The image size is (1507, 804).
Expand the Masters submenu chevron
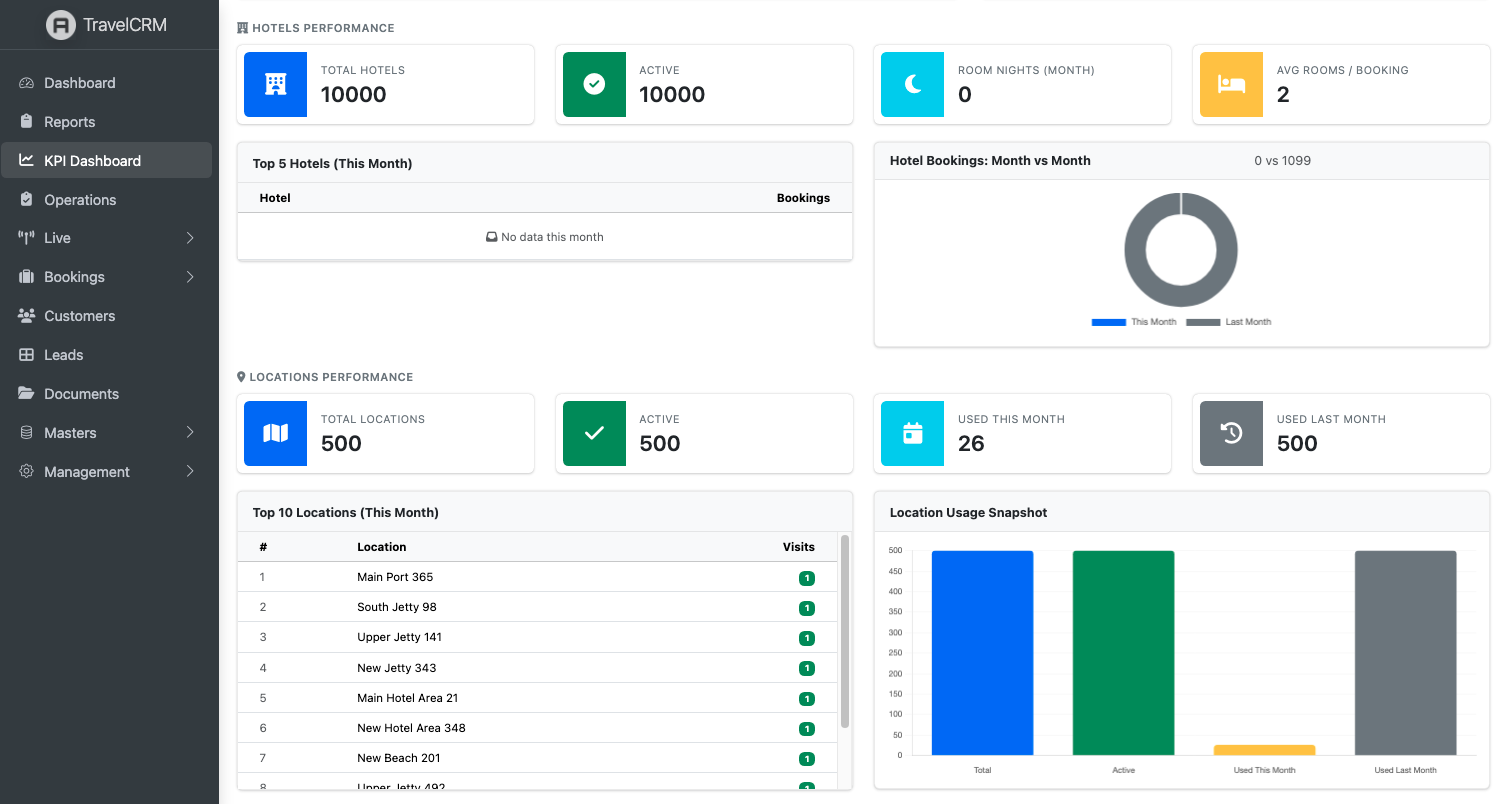click(x=190, y=433)
